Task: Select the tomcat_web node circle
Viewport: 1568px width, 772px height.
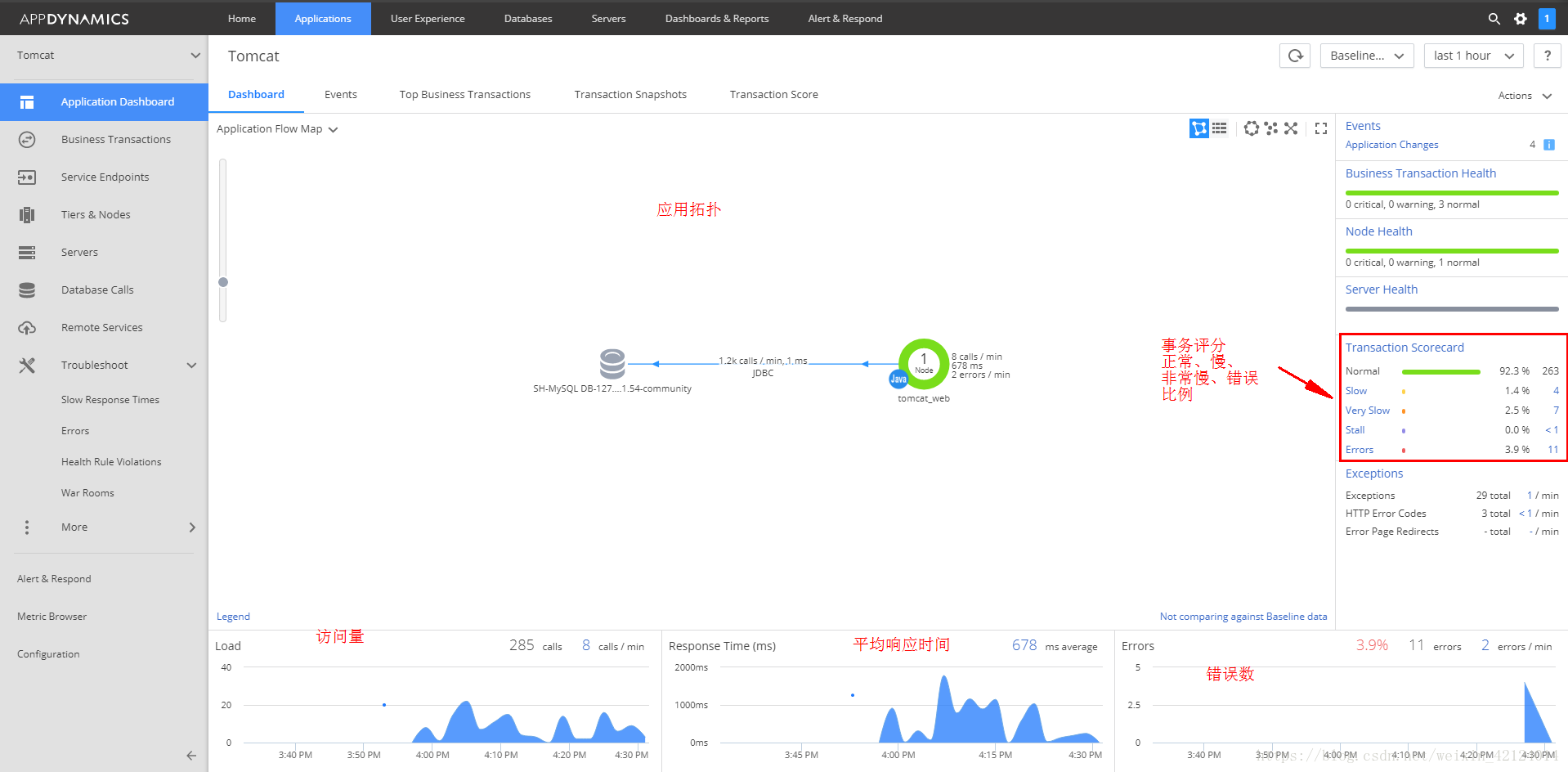Action: pos(924,363)
